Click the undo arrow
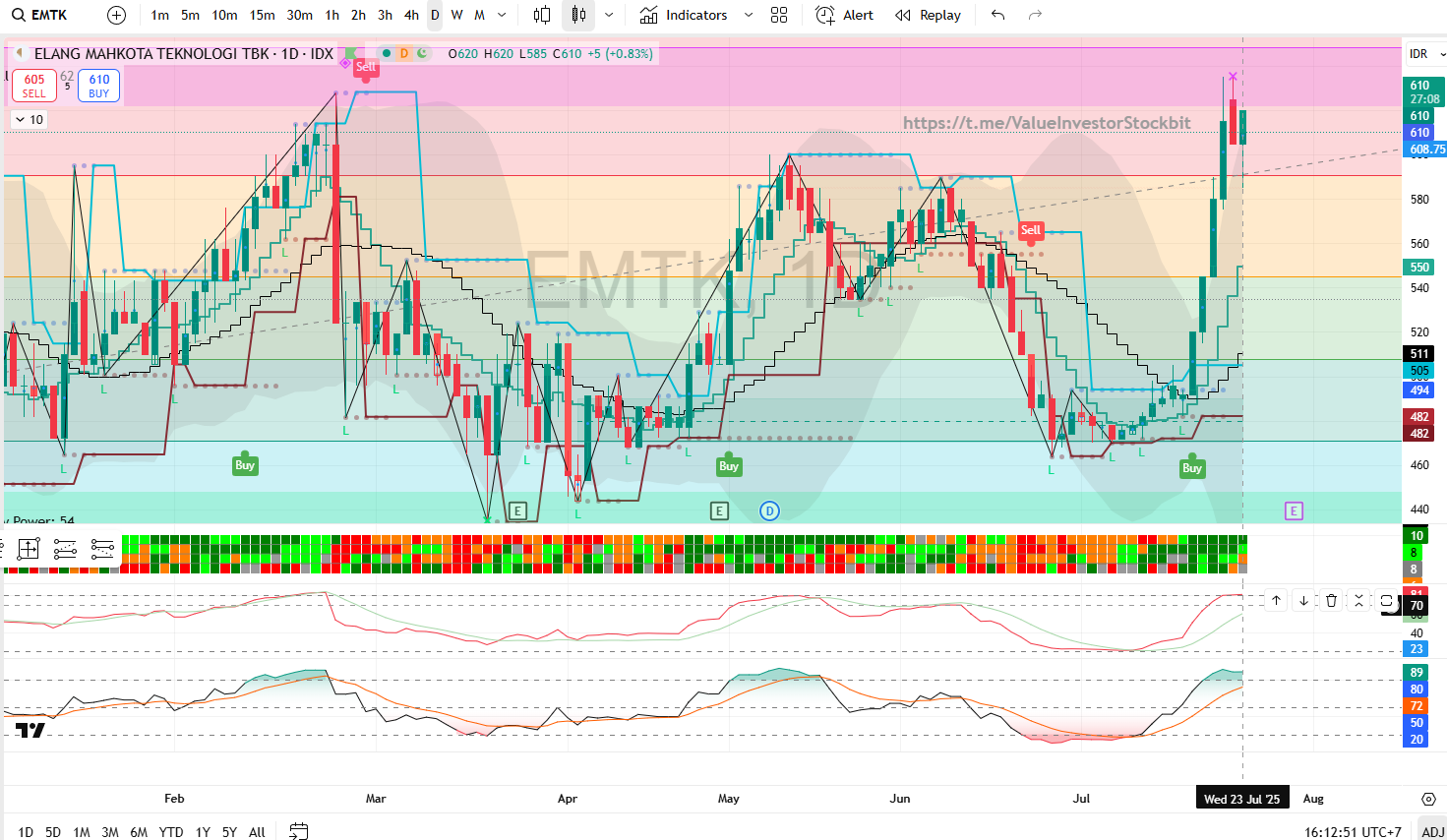Screen dimensions: 1447x840 click(x=998, y=15)
